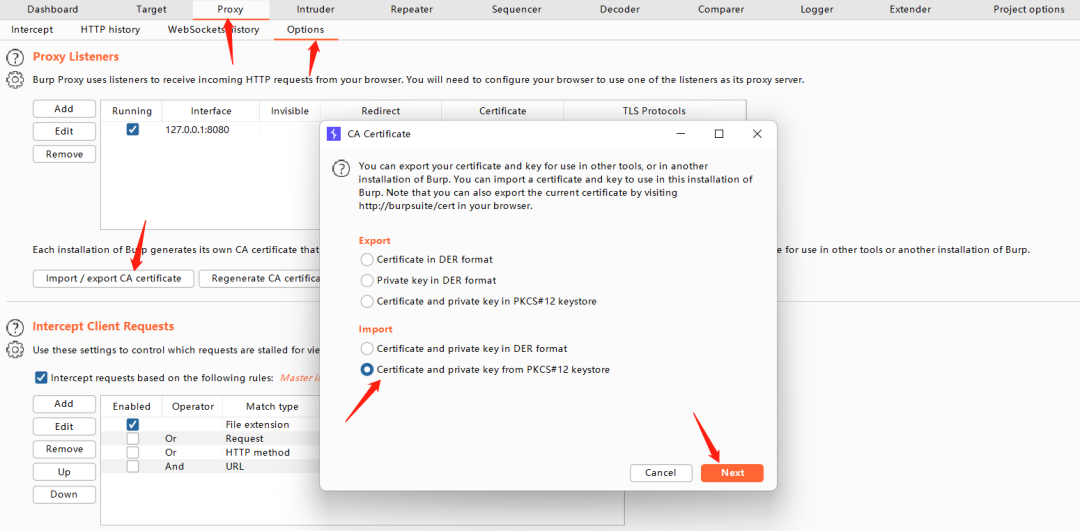Screen dimensions: 1080x531
Task: Open help for Proxy Listeners section
Action: click(x=14, y=57)
